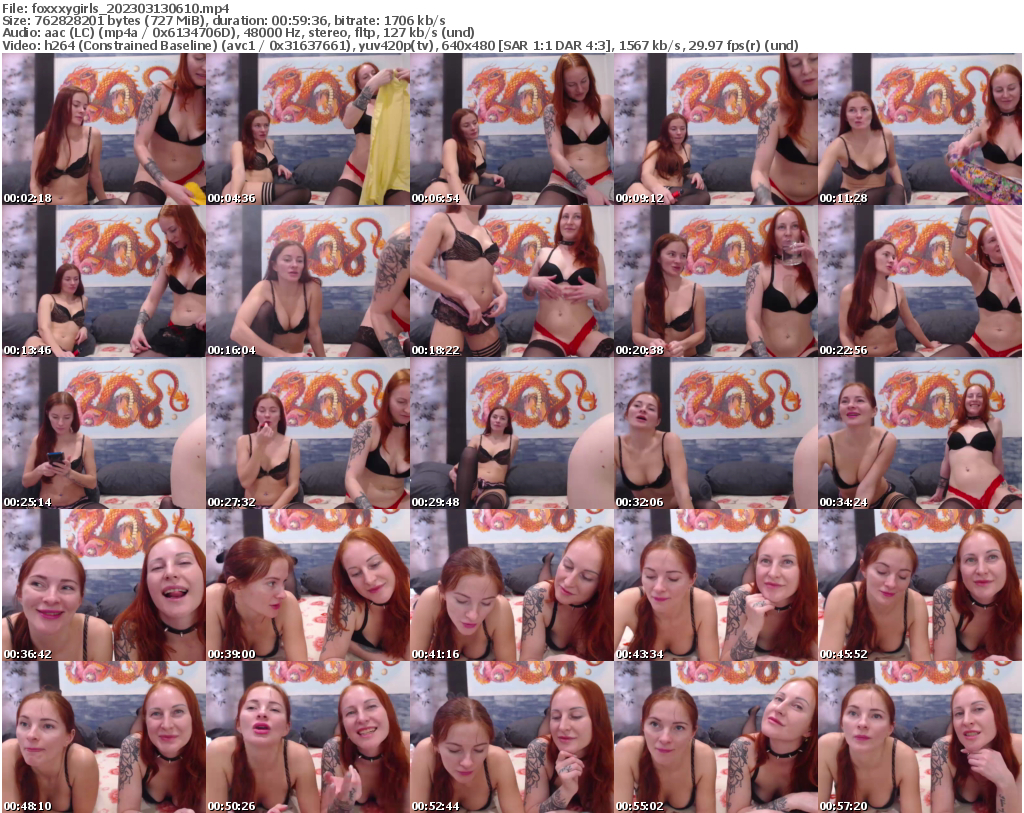This screenshot has width=1024, height=813.
Task: Open the thumbnail at 00:02:18
Action: point(102,130)
